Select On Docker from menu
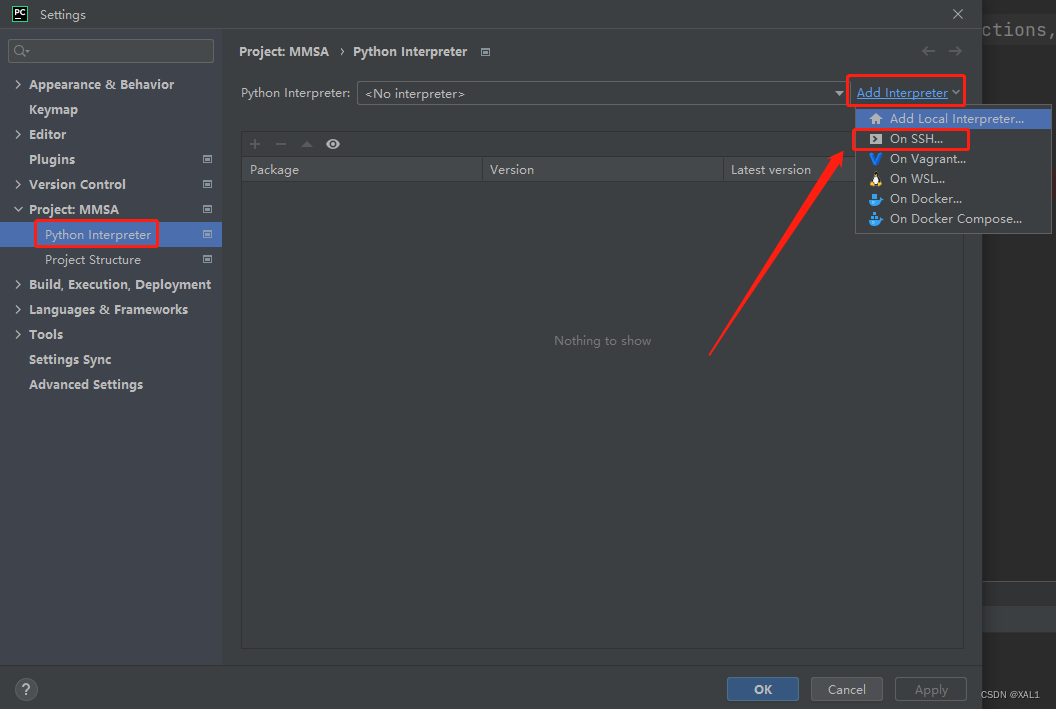The height and width of the screenshot is (709, 1056). click(x=953, y=199)
